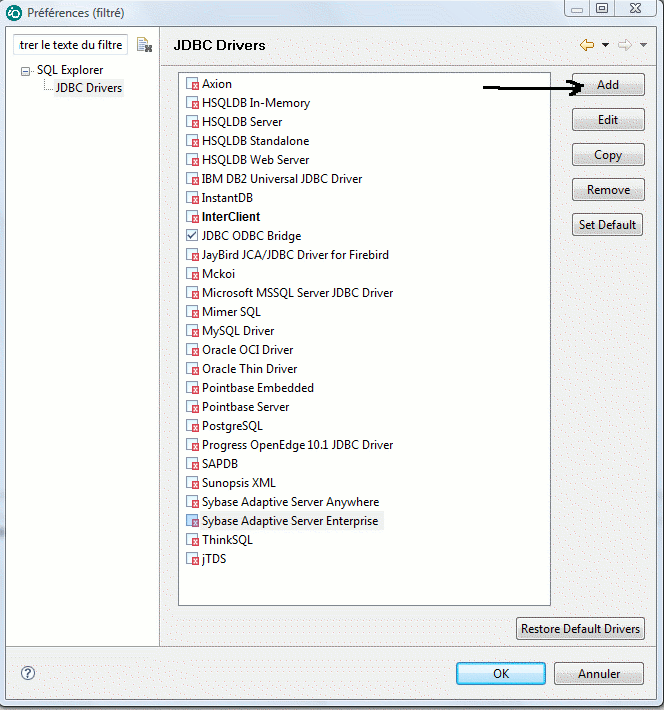
Task: Click the IBM DB2 Universal driver icon
Action: pyautogui.click(x=192, y=179)
